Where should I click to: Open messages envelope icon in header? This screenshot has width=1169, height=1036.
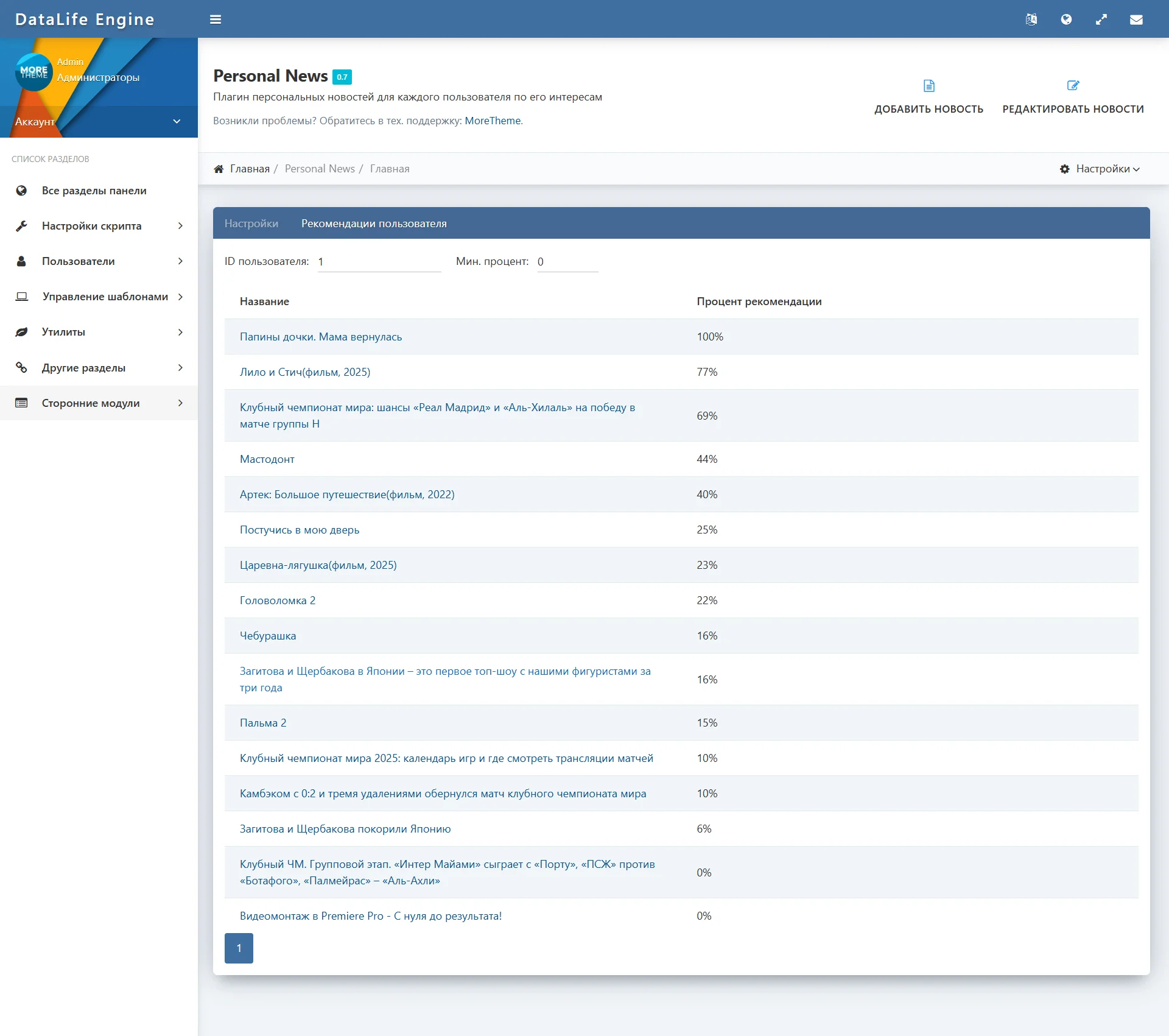pos(1136,19)
